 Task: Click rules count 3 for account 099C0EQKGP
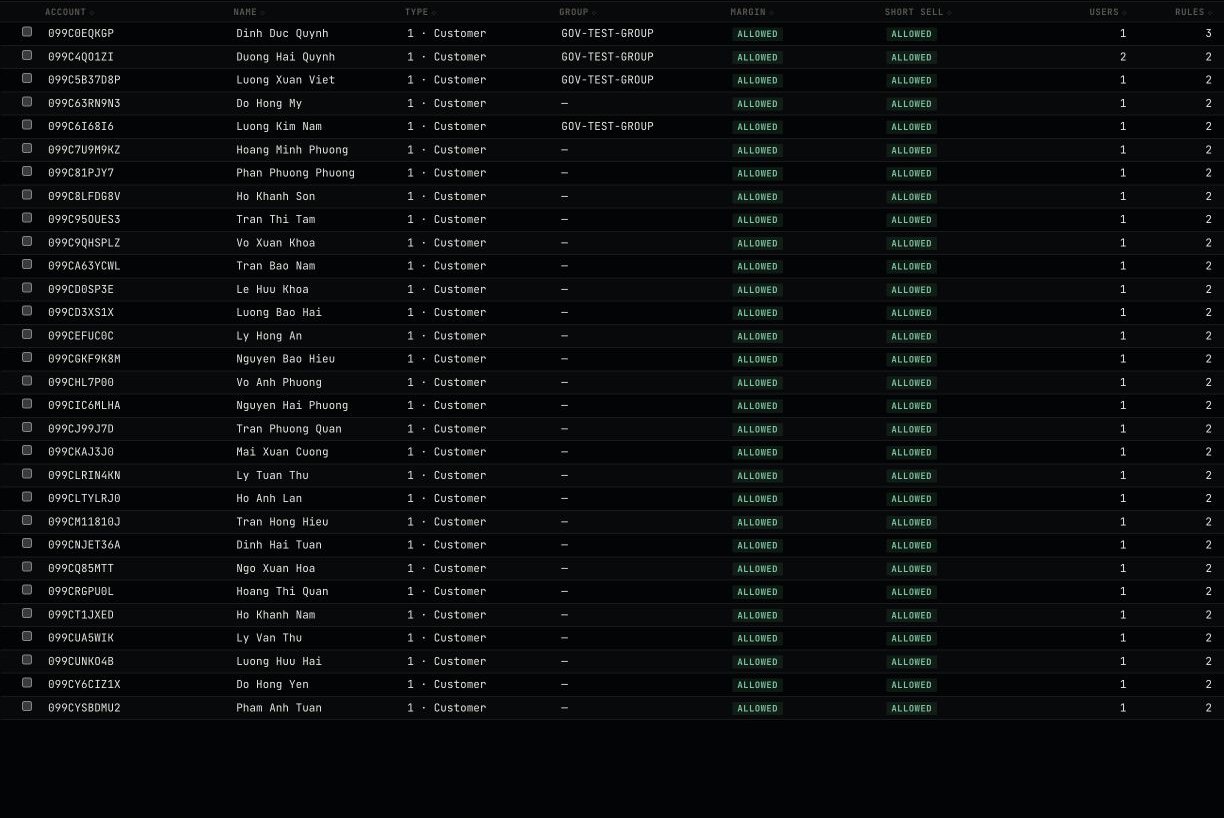[x=1208, y=33]
